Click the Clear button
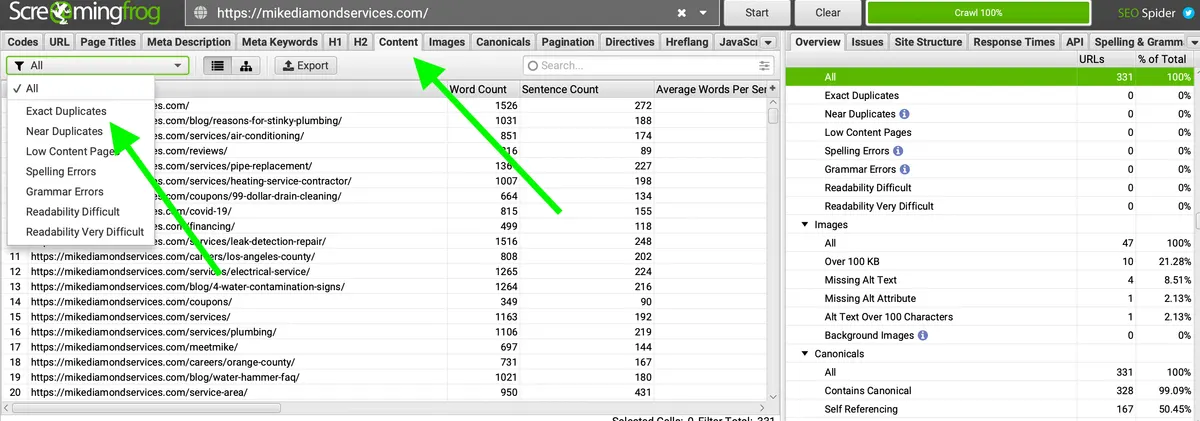This screenshot has height=421, width=1200. pyautogui.click(x=828, y=14)
